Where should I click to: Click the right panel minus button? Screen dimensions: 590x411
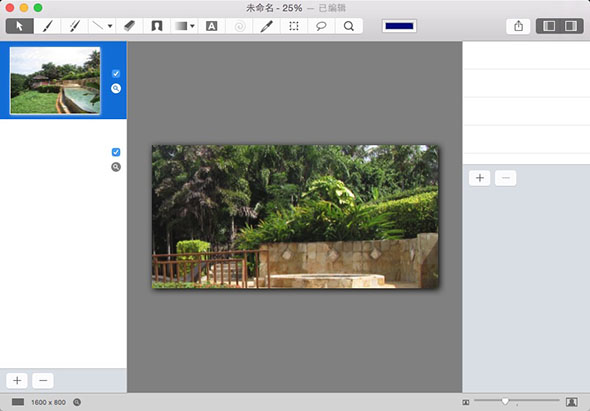point(506,178)
